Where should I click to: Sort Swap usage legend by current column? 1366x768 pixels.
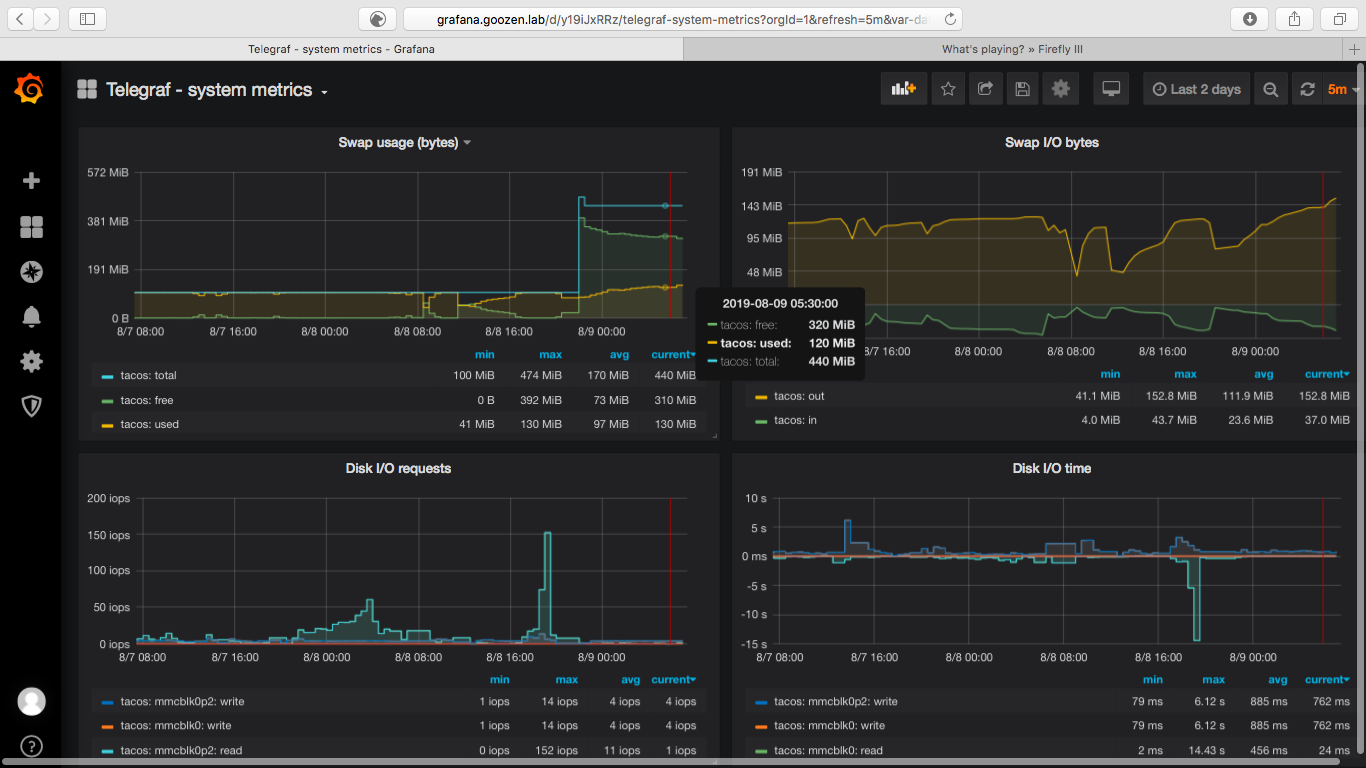(x=673, y=354)
